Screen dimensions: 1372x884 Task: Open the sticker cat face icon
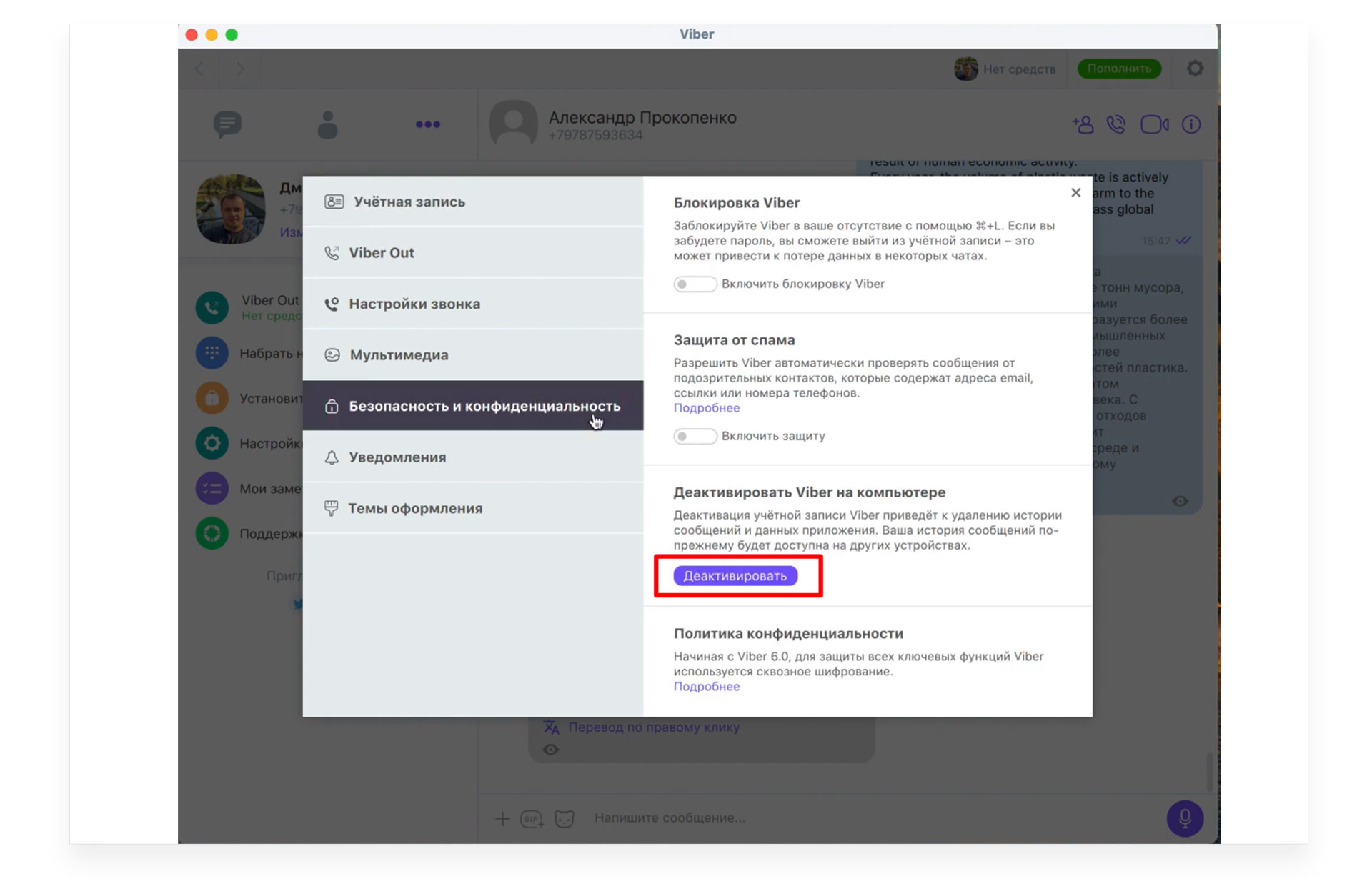click(565, 818)
